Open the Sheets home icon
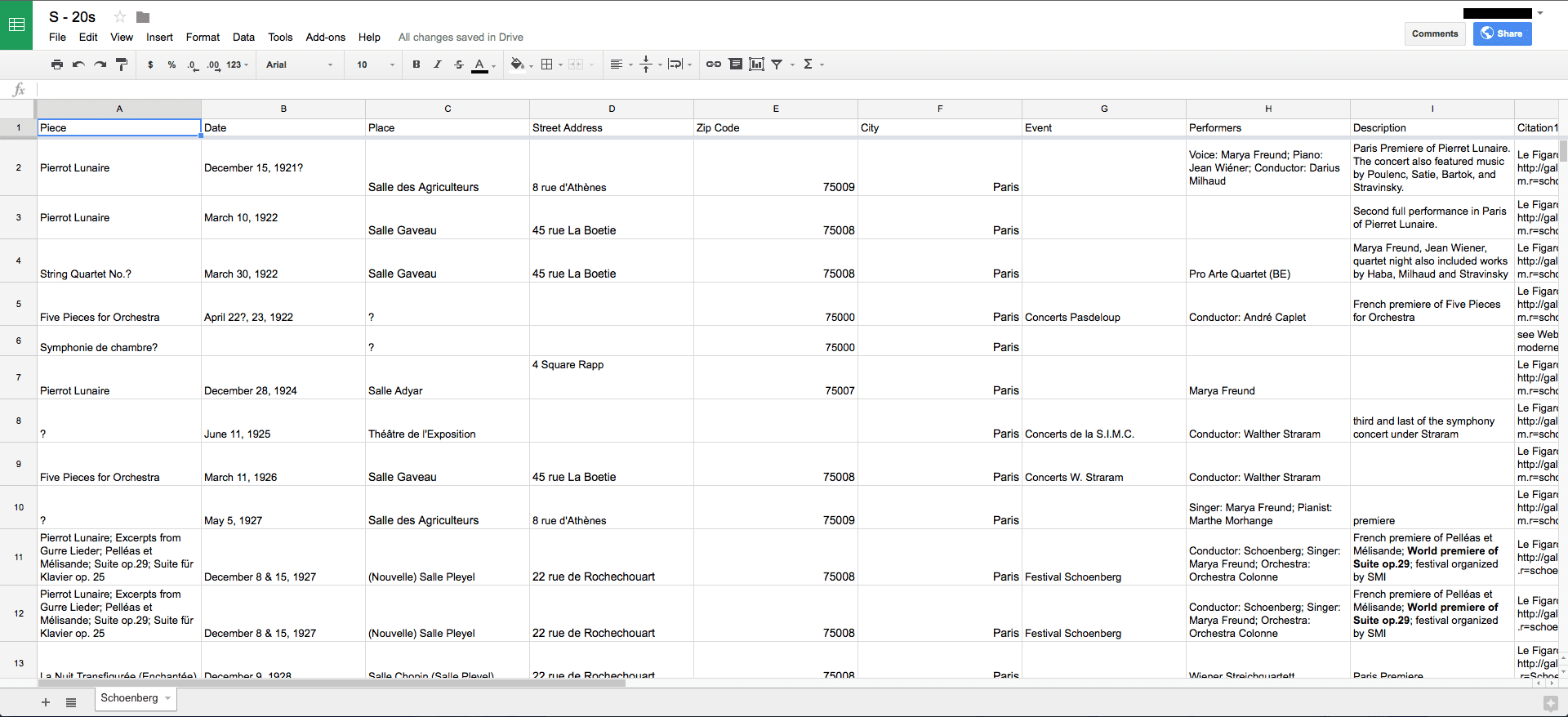 (16, 24)
